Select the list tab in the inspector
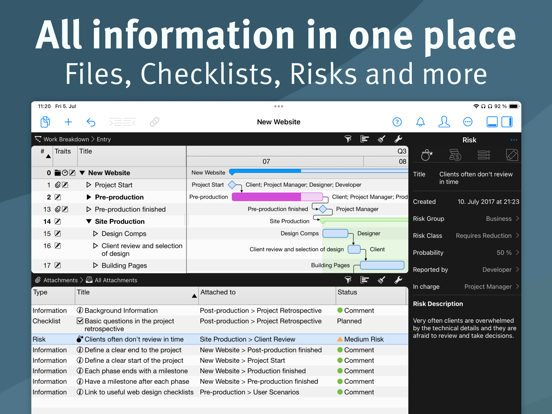The width and height of the screenshot is (552, 414). pyautogui.click(x=484, y=155)
